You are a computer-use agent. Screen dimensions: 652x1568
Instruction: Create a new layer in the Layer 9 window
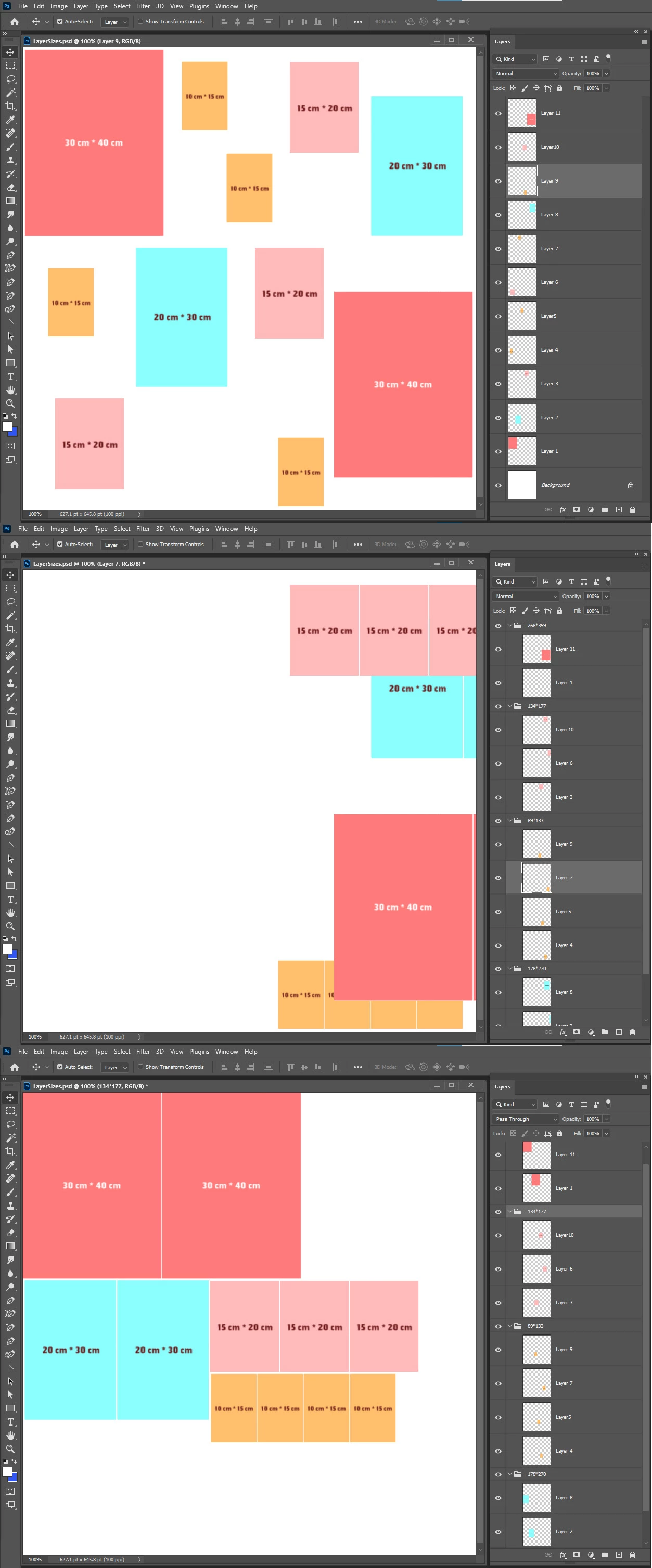click(619, 510)
